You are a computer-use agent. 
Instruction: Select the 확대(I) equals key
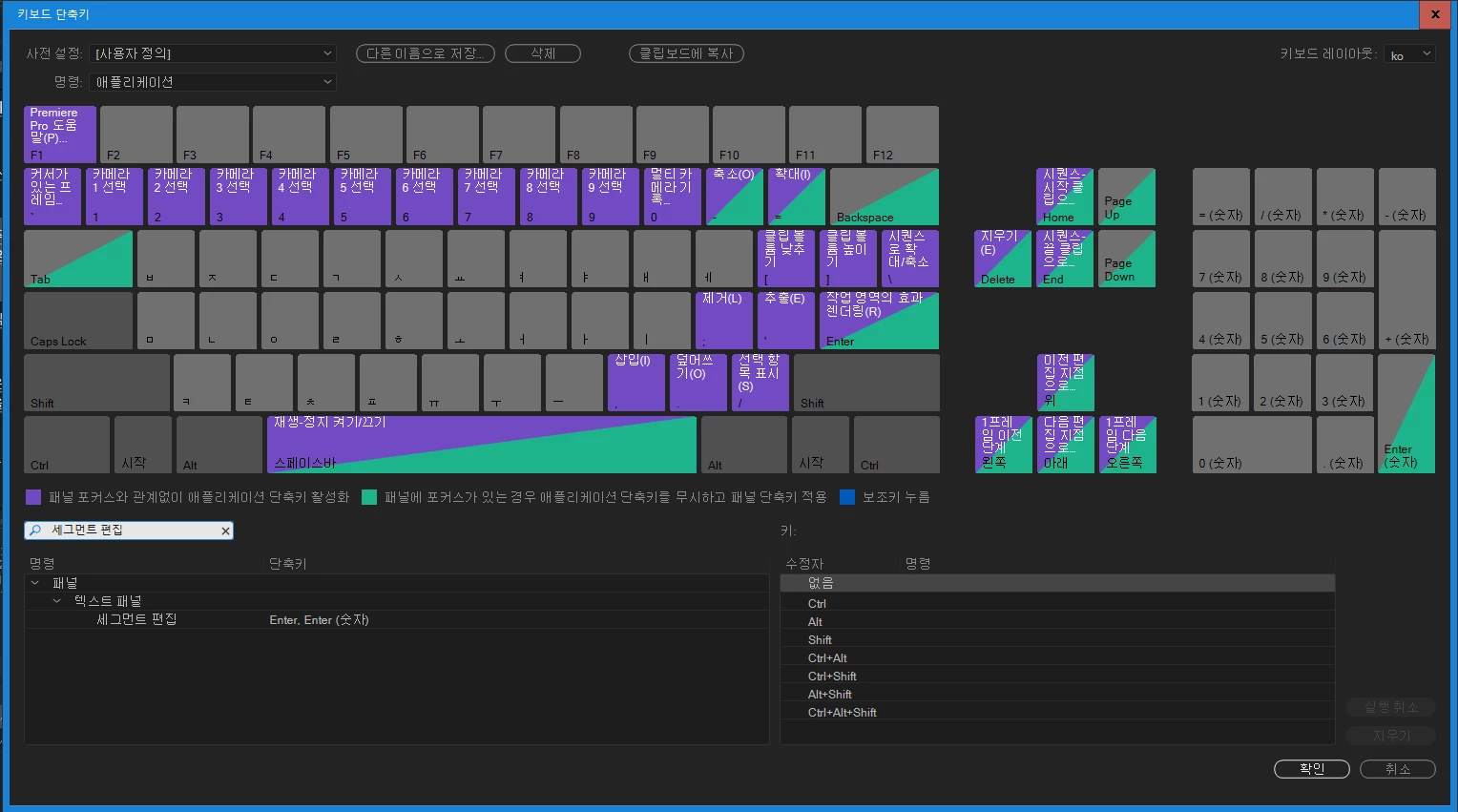click(797, 197)
